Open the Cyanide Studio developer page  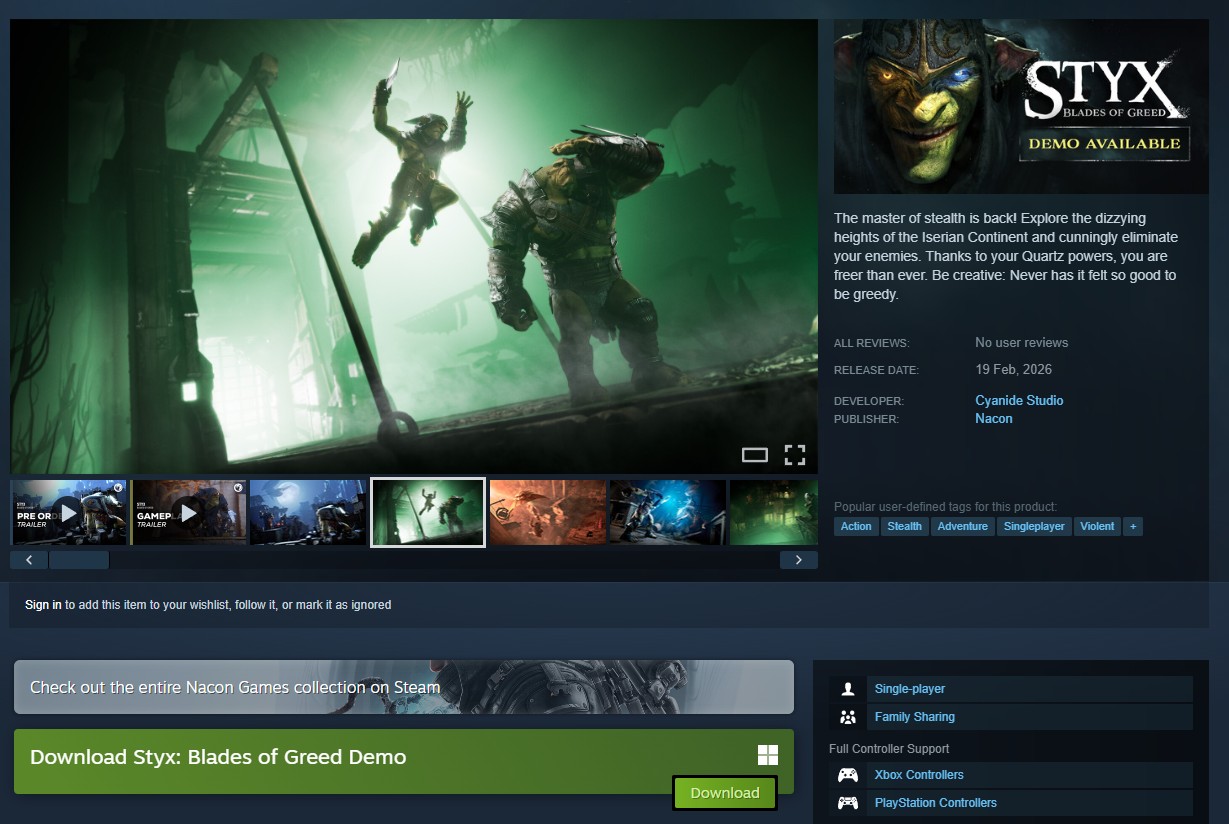pos(1019,400)
